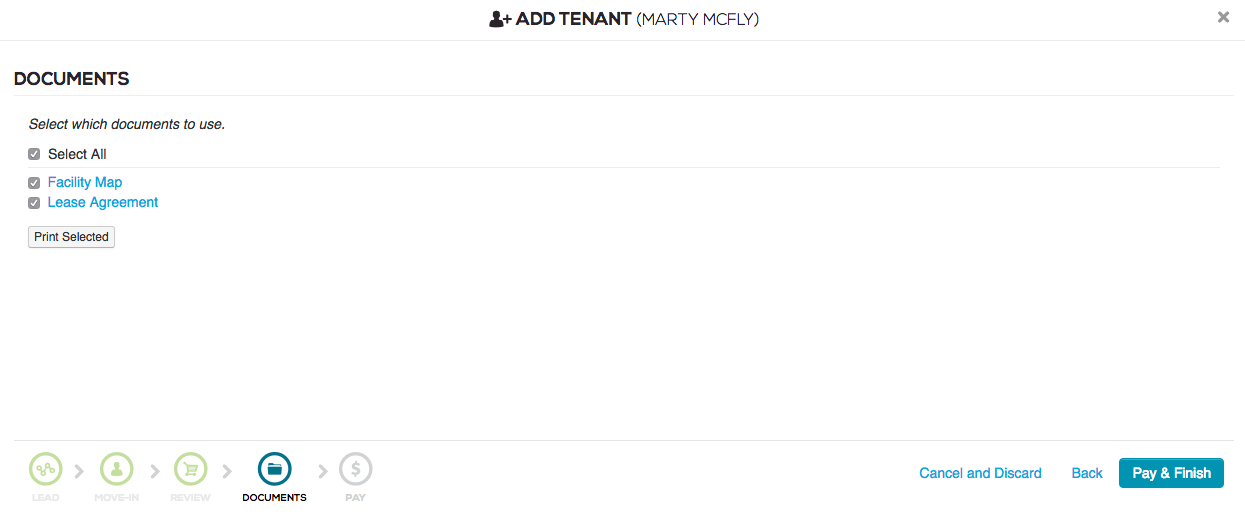Click Cancel and Discard
1245x517 pixels.
pos(980,473)
